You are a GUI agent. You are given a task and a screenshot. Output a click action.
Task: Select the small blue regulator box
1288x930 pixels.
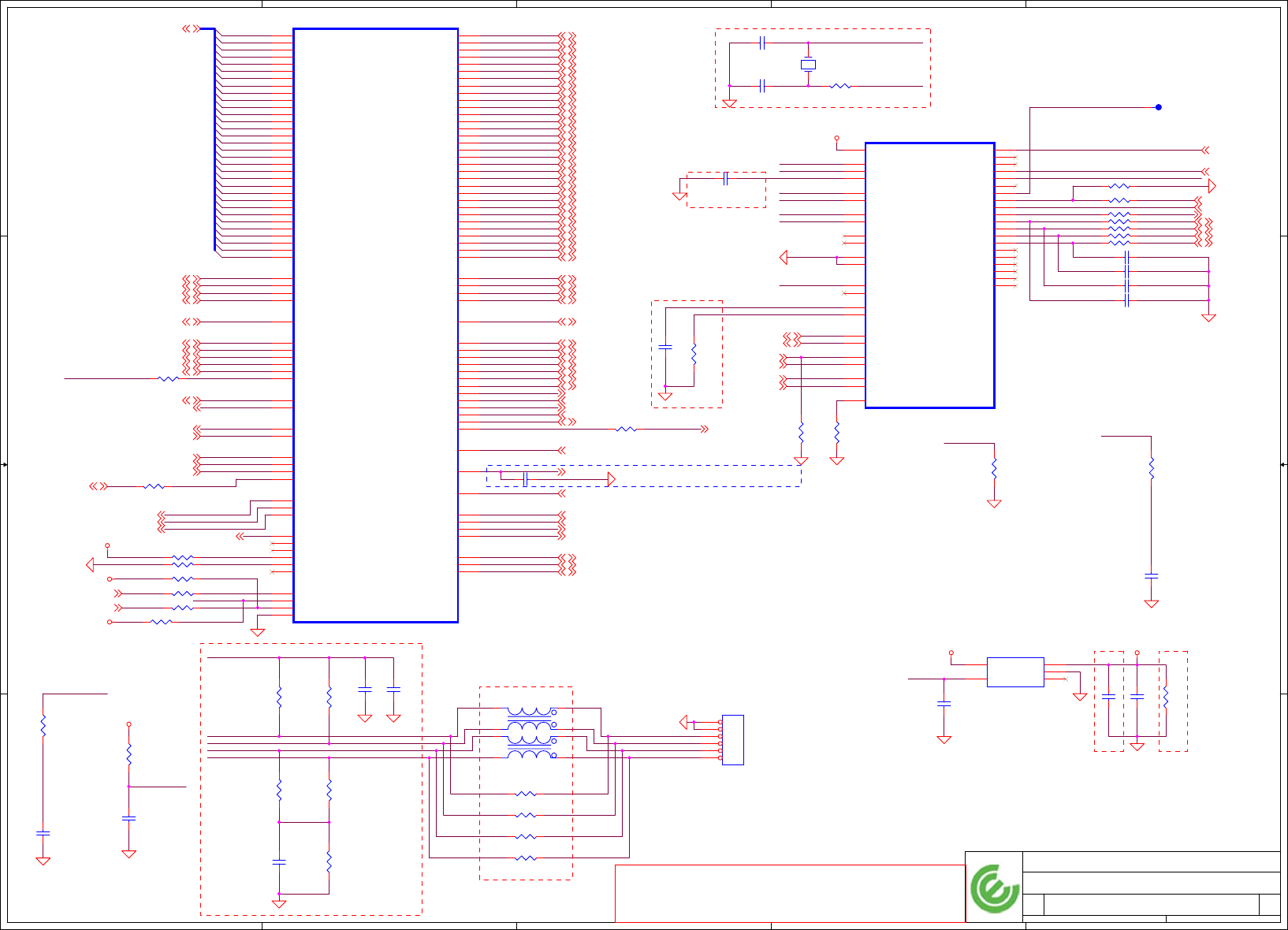tap(1015, 672)
